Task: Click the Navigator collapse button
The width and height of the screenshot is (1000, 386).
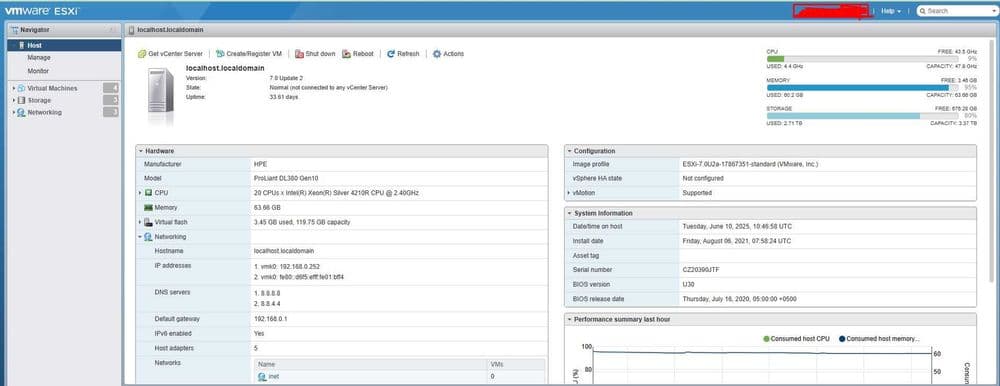Action: (x=112, y=29)
